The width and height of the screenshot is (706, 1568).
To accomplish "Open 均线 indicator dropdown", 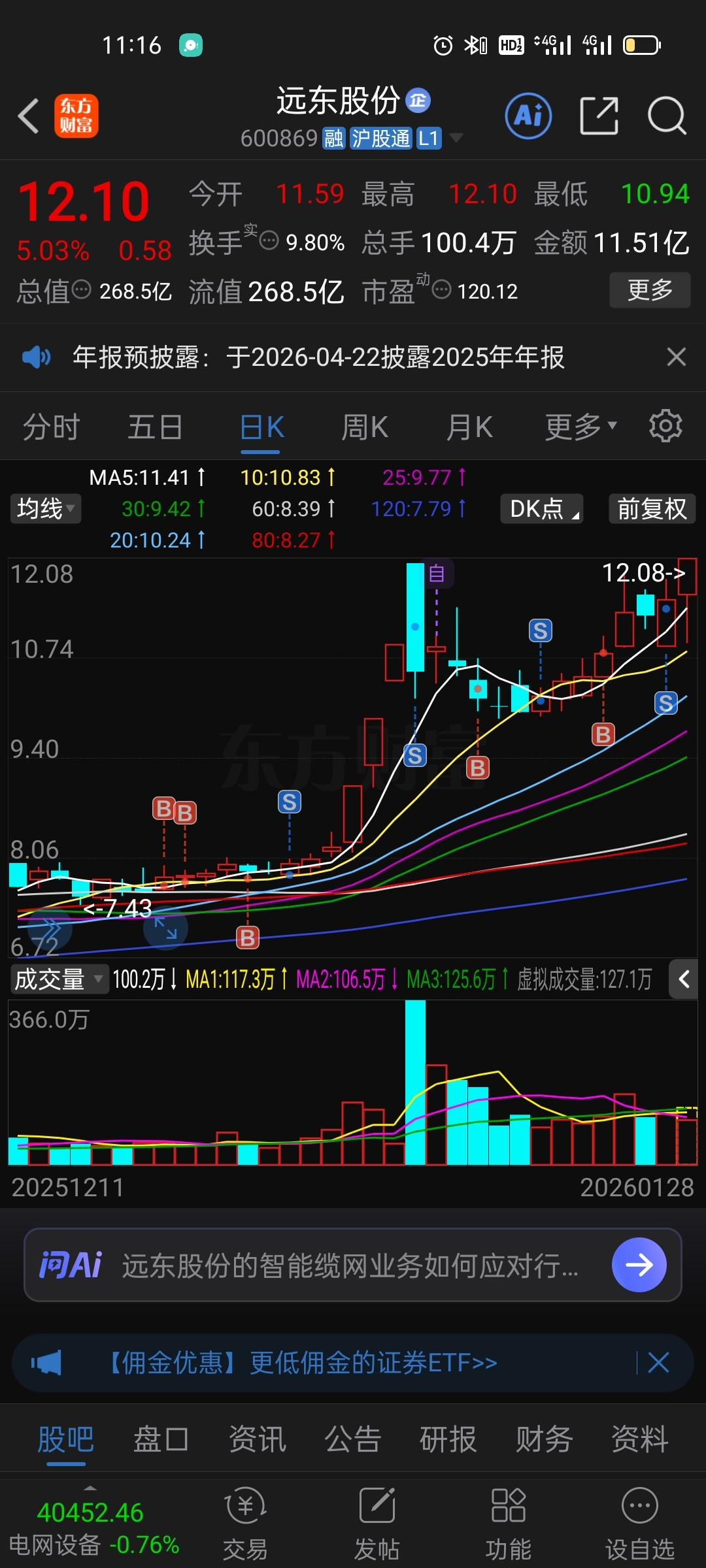I will (45, 508).
